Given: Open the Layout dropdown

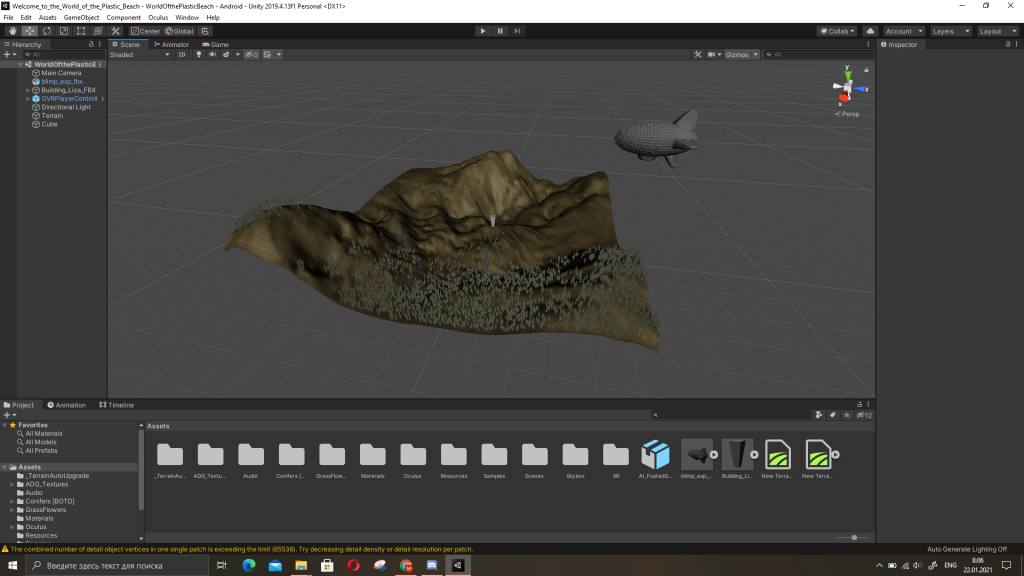Looking at the screenshot, I should coord(998,31).
